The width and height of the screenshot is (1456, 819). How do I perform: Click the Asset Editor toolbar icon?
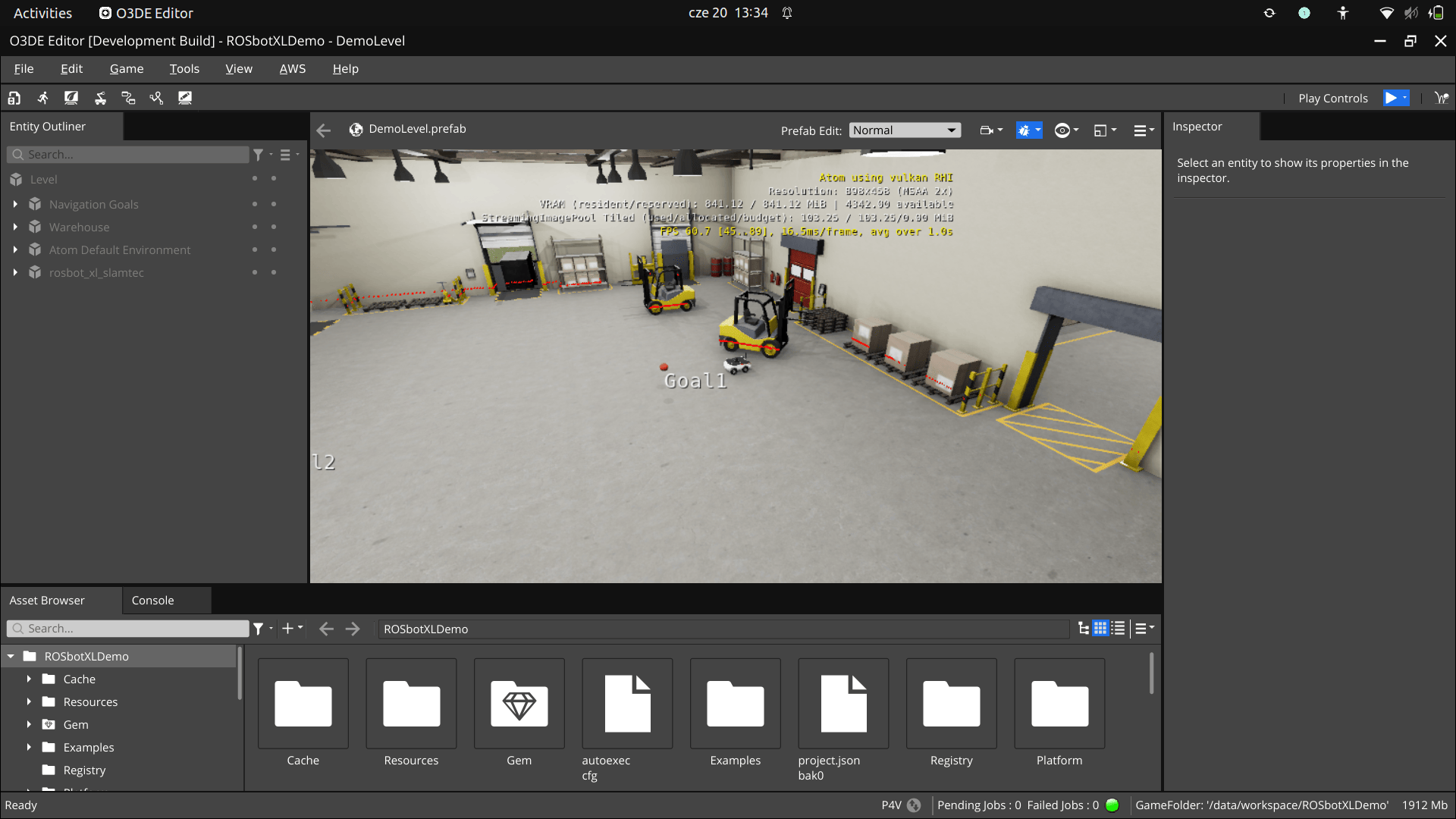(x=14, y=98)
